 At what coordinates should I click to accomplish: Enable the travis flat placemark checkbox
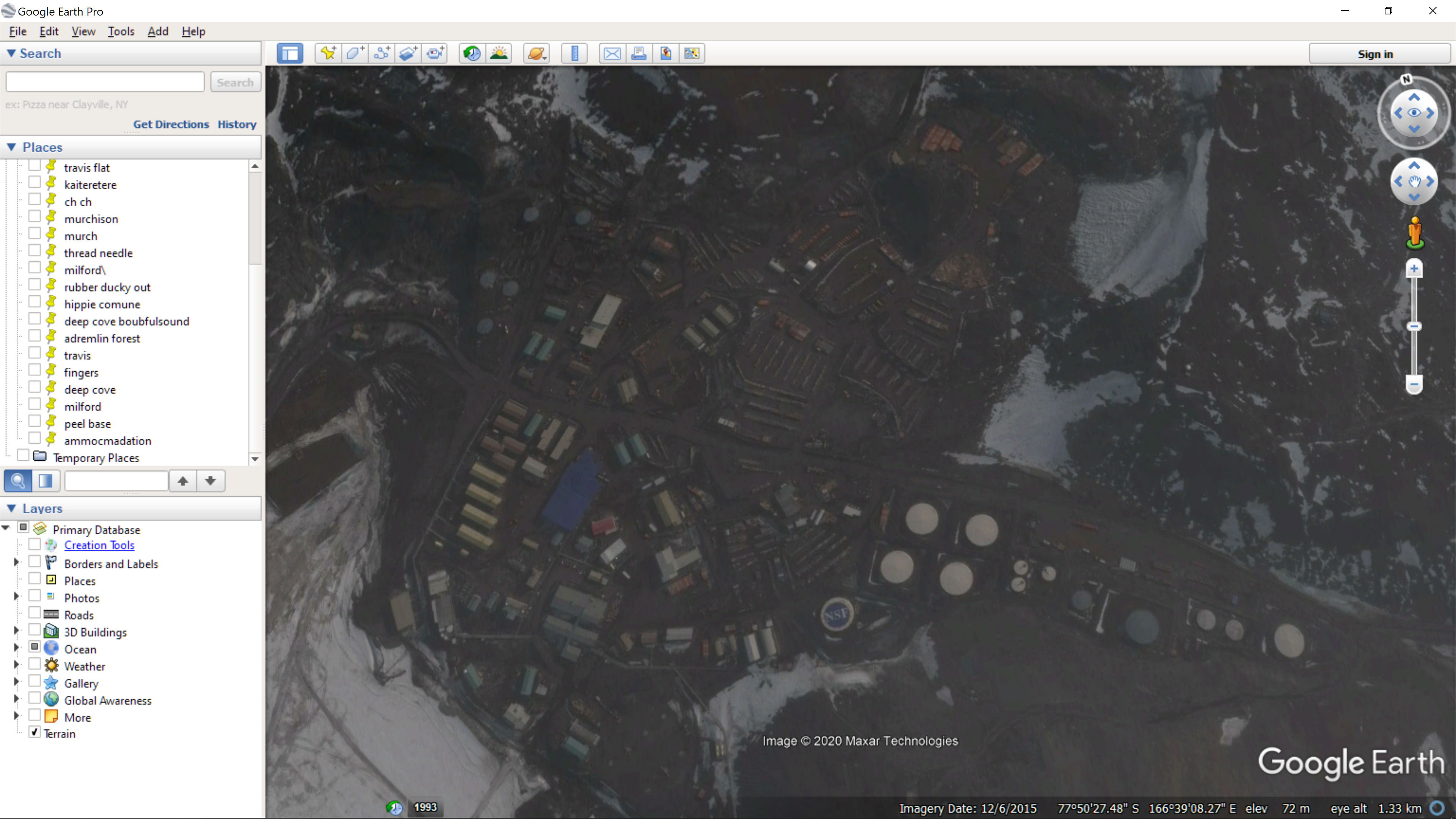click(x=35, y=166)
